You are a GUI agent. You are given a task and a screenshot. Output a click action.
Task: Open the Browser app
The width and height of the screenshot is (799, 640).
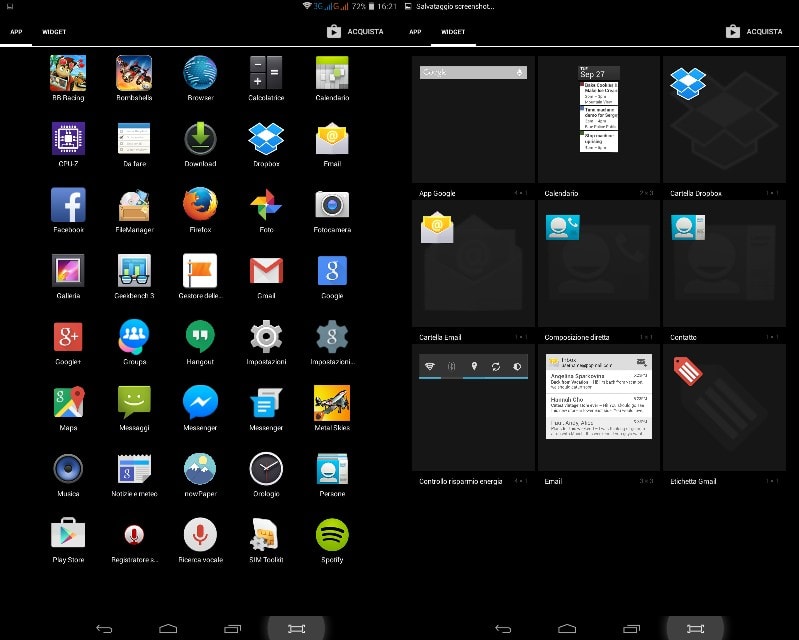(x=200, y=73)
